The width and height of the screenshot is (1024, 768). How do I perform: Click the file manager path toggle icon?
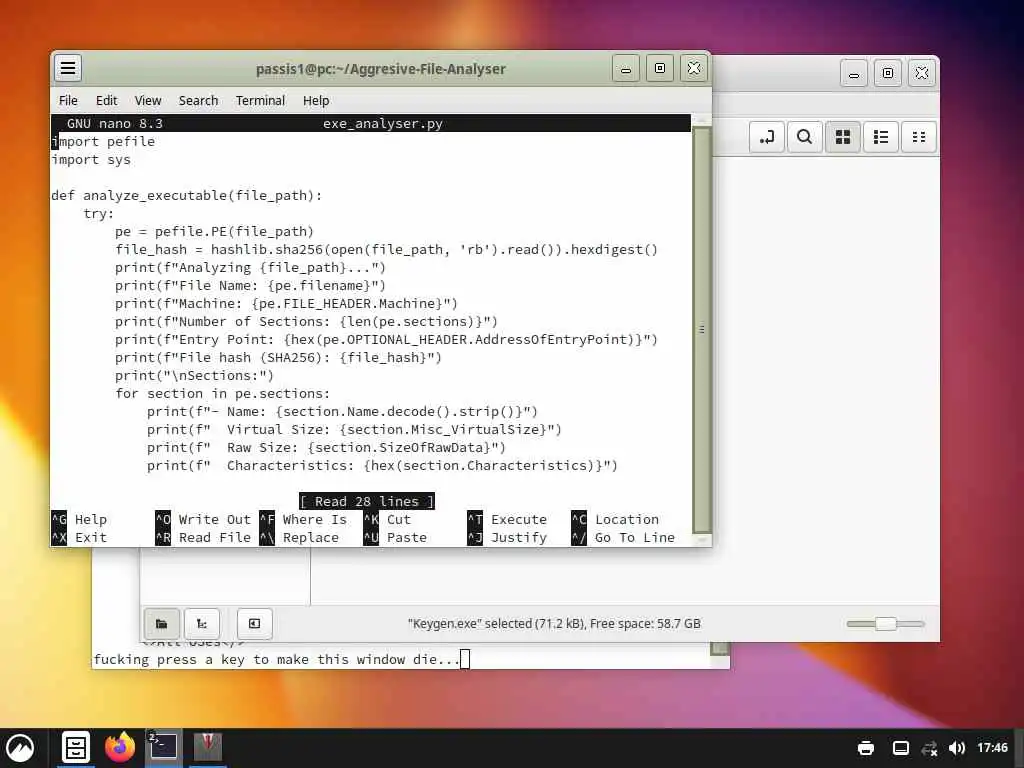pyautogui.click(x=767, y=137)
